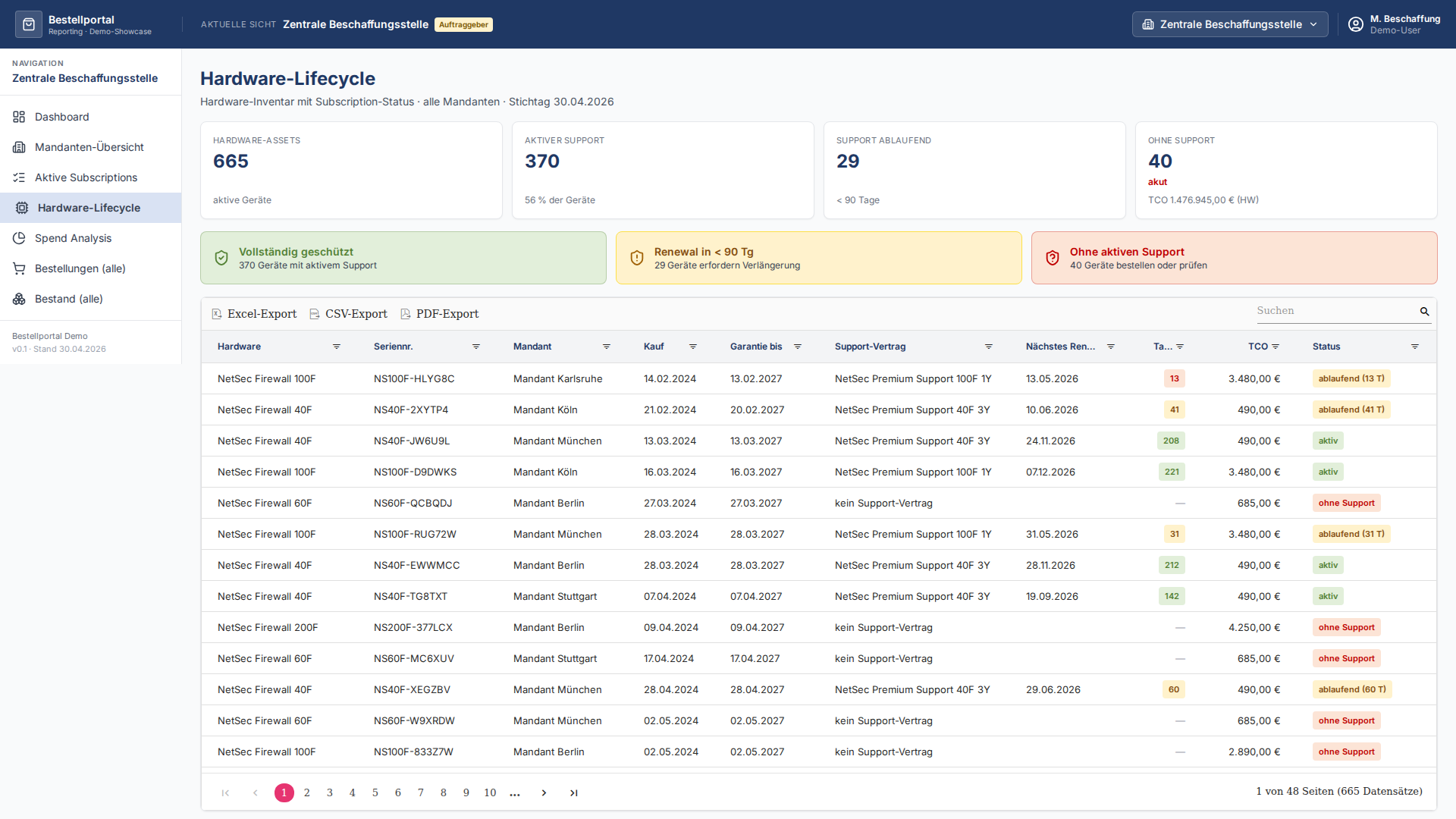
Task: Click the Bestand boxes icon
Action: 19,299
